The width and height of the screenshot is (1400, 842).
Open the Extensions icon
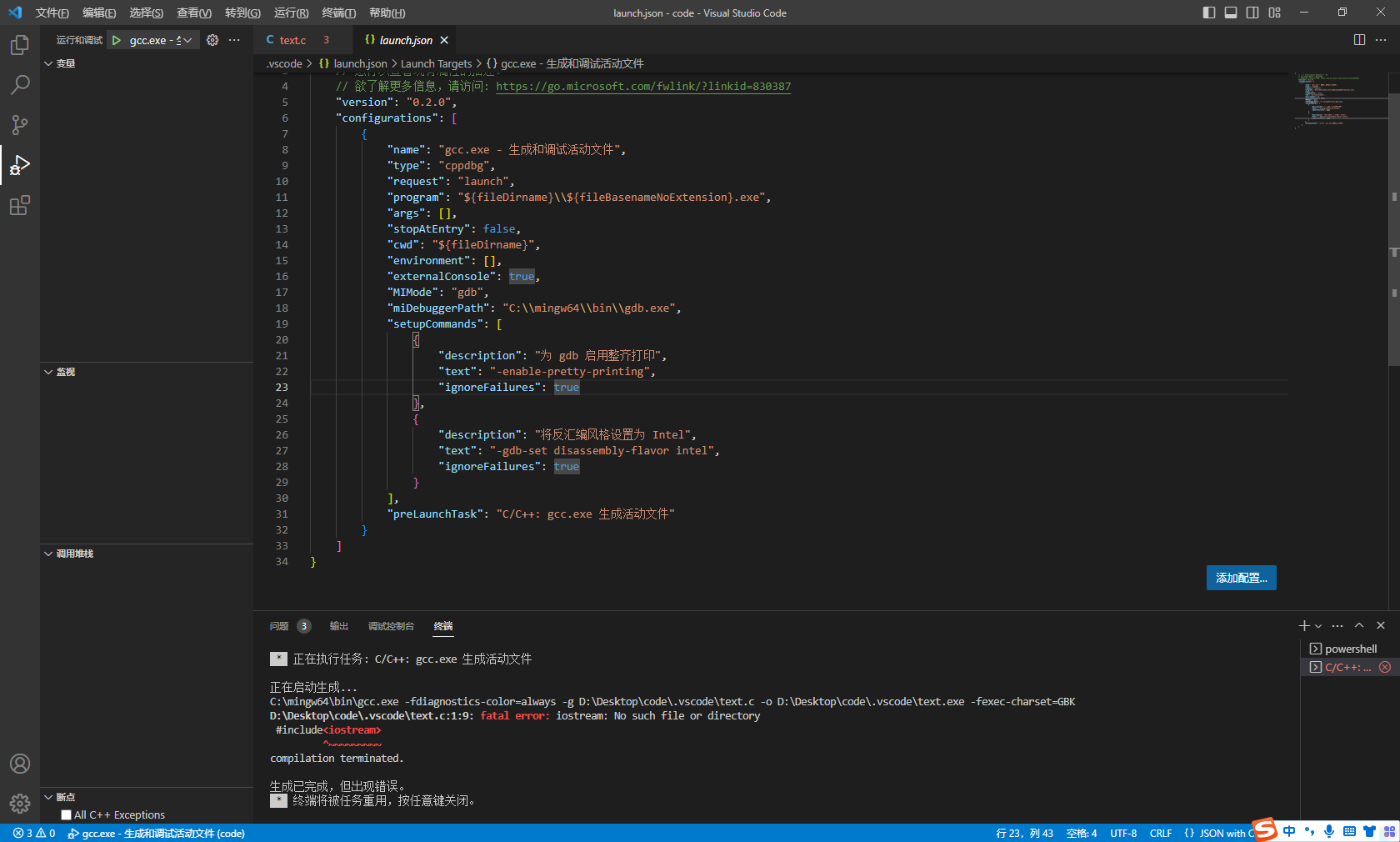coord(19,205)
